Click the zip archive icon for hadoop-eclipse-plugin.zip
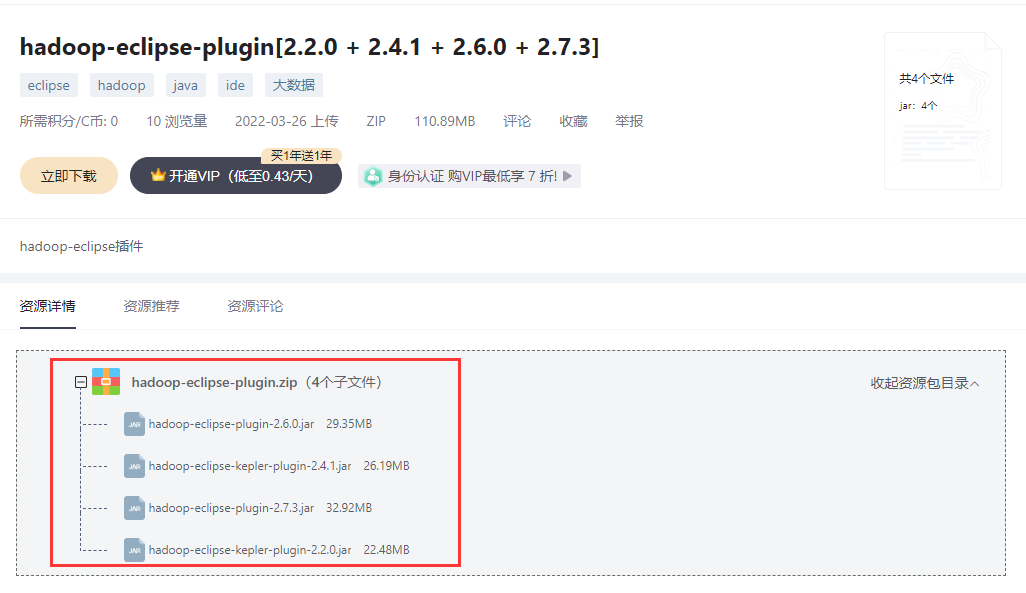 [x=106, y=382]
